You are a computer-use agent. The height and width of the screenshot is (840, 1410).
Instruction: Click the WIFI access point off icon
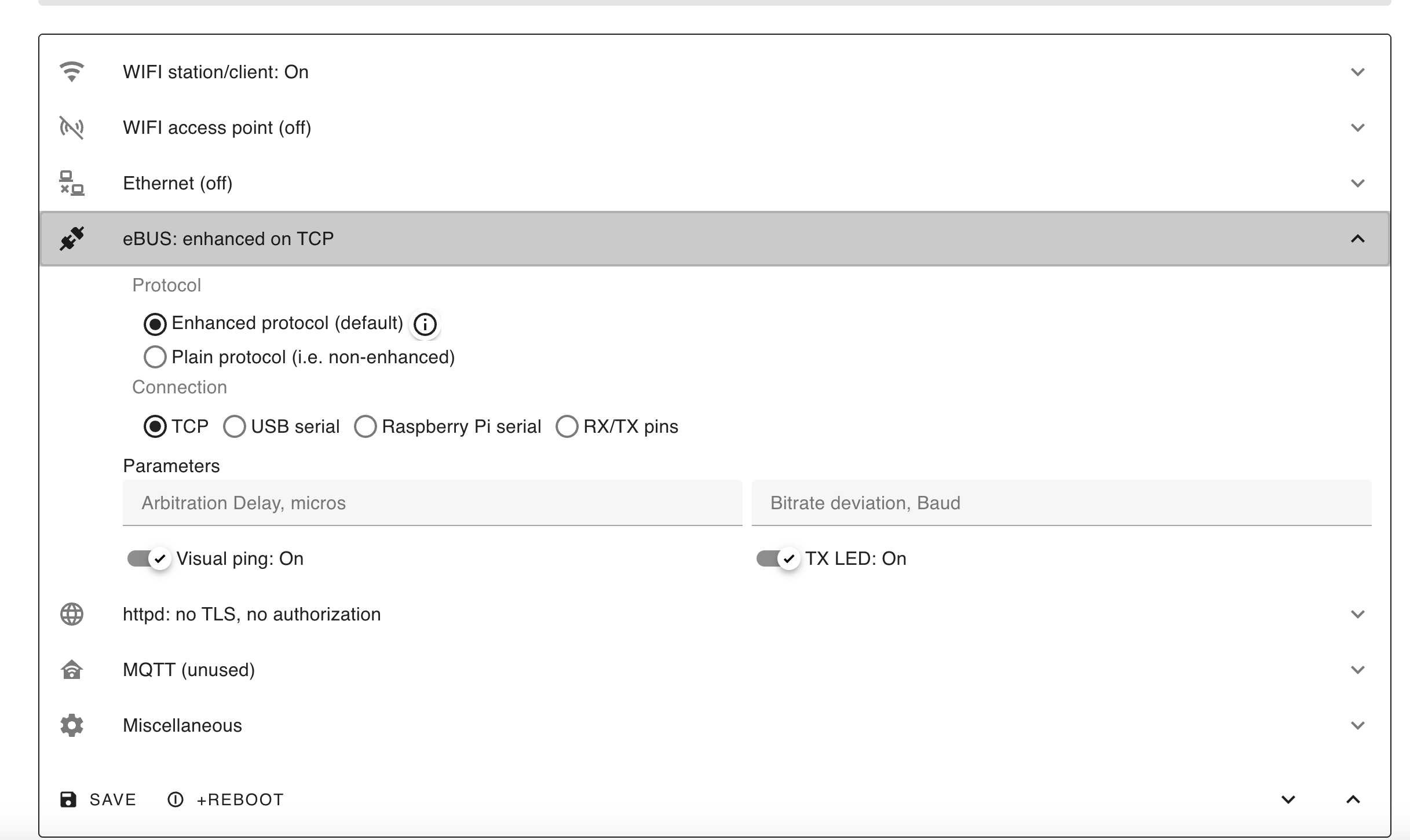(72, 127)
